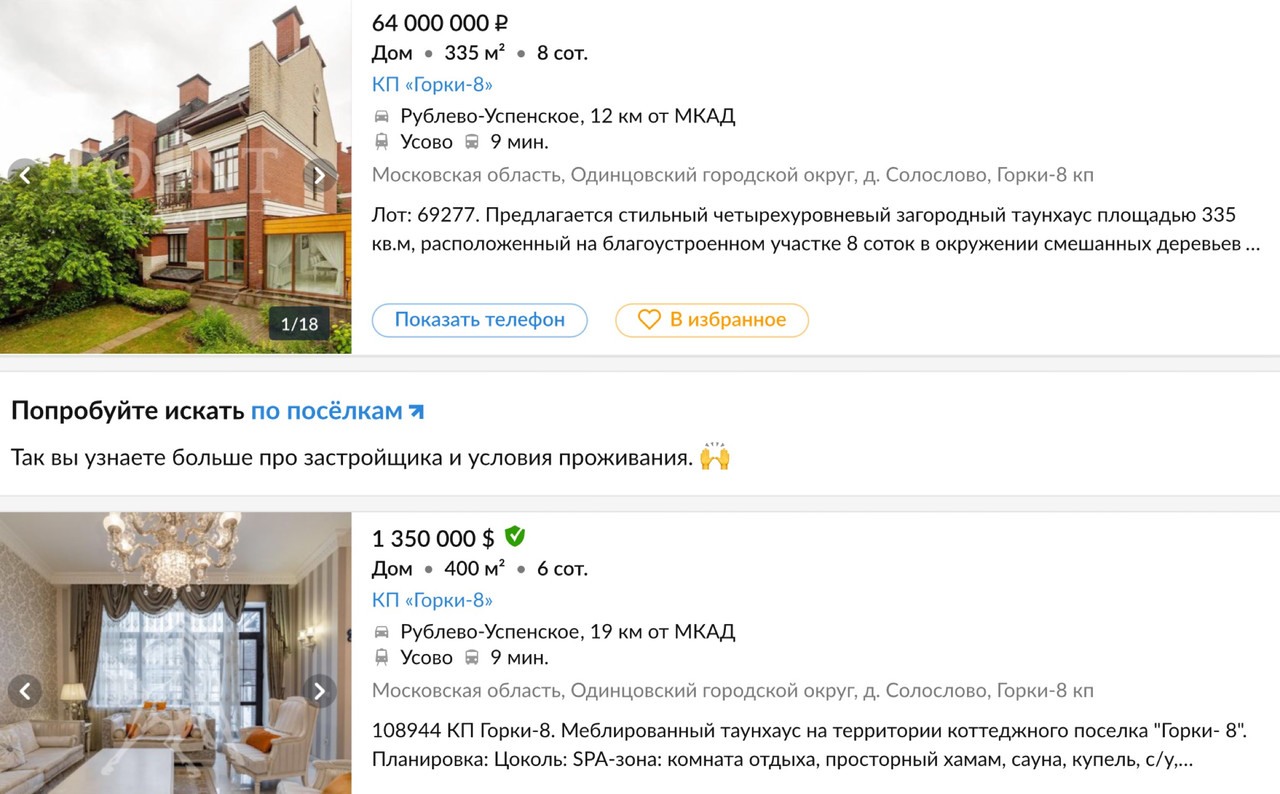Click Показать телефон button
Image resolution: width=1280 pixels, height=794 pixels.
tap(480, 320)
